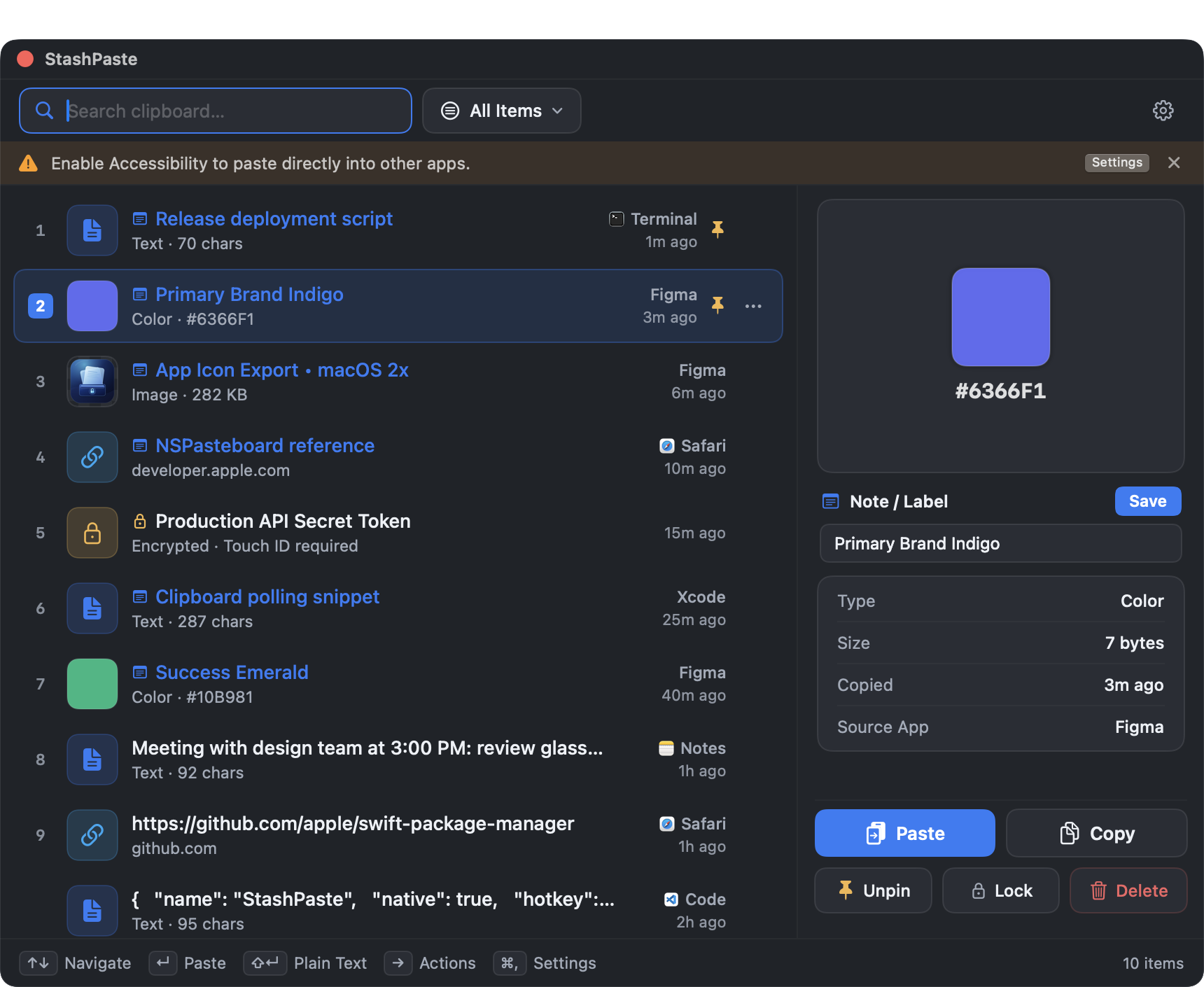Focus the Search clipboard field

(x=216, y=111)
